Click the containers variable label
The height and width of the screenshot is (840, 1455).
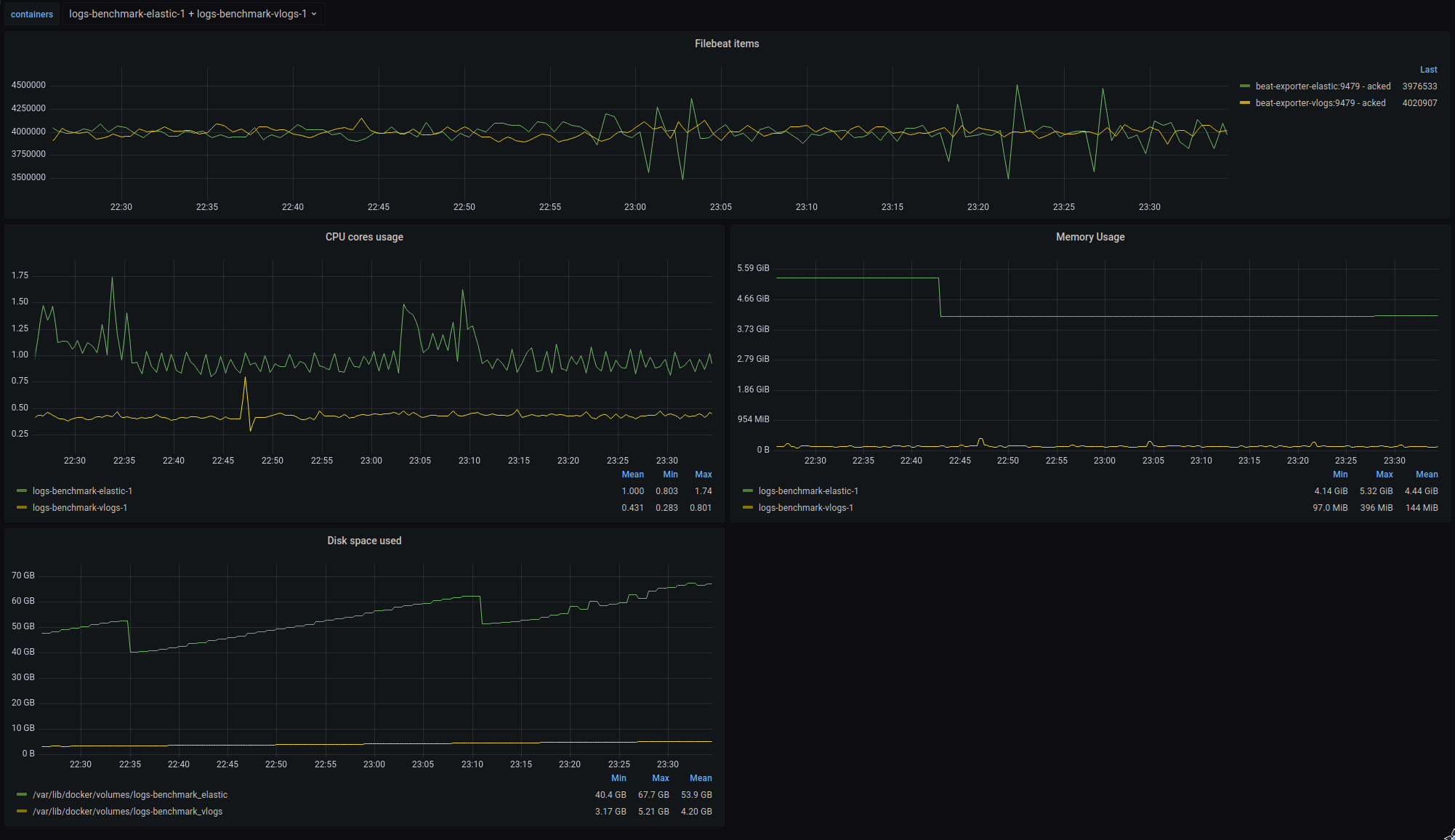click(x=32, y=14)
